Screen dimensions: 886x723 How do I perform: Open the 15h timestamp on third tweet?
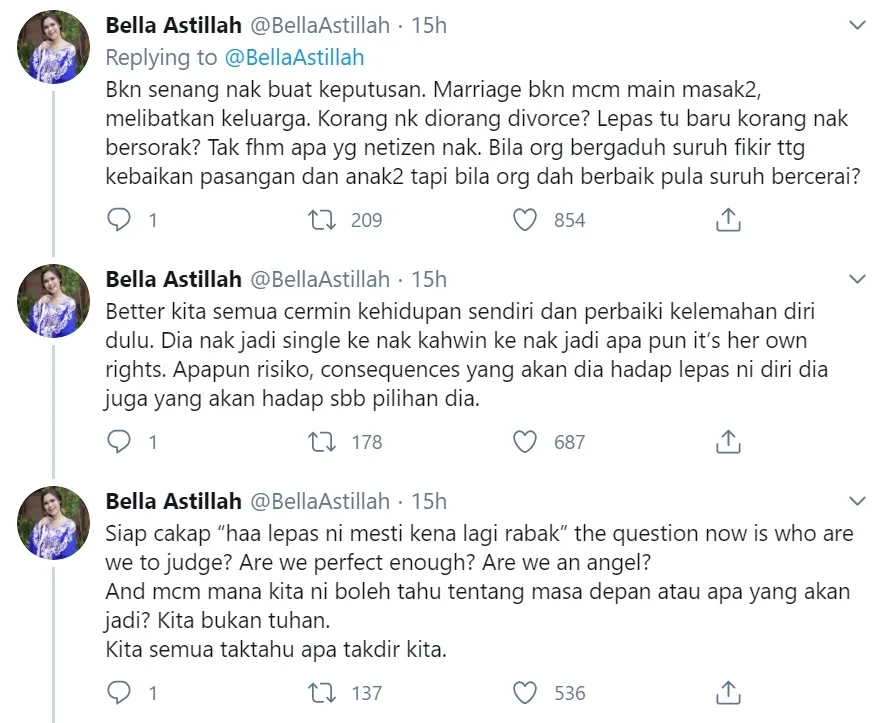[x=429, y=501]
